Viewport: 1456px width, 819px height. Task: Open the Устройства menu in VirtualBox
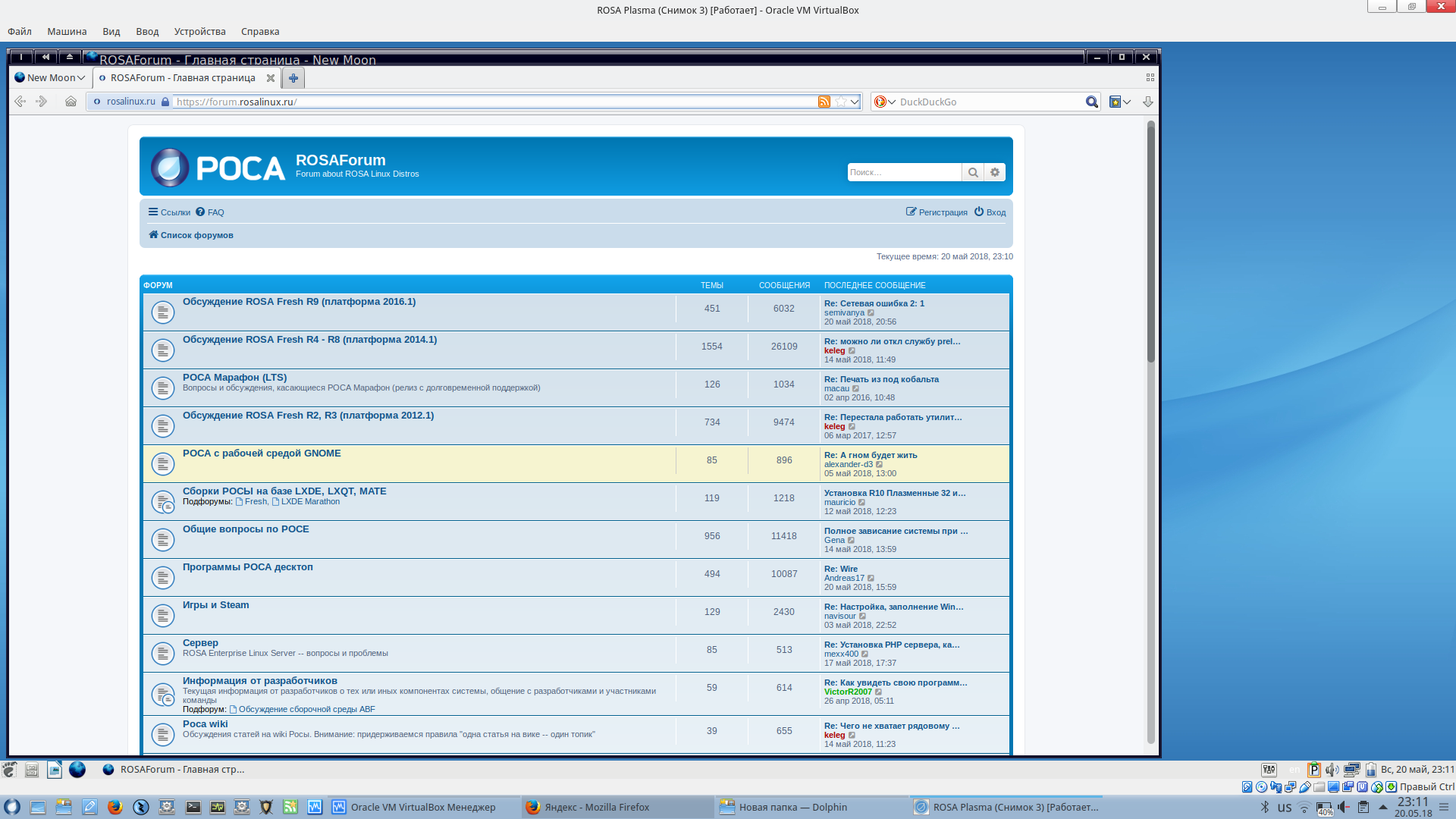click(x=199, y=31)
